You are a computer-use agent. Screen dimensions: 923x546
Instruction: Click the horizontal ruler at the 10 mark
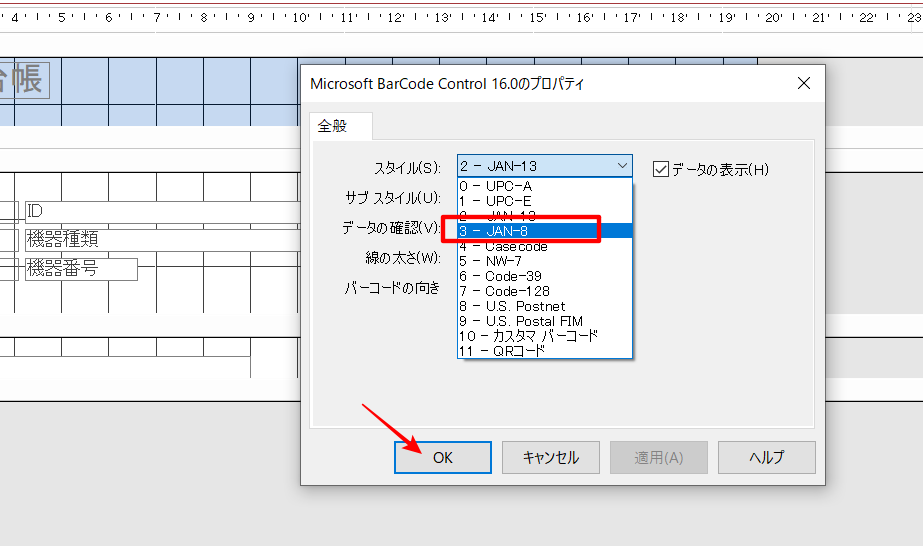[300, 18]
